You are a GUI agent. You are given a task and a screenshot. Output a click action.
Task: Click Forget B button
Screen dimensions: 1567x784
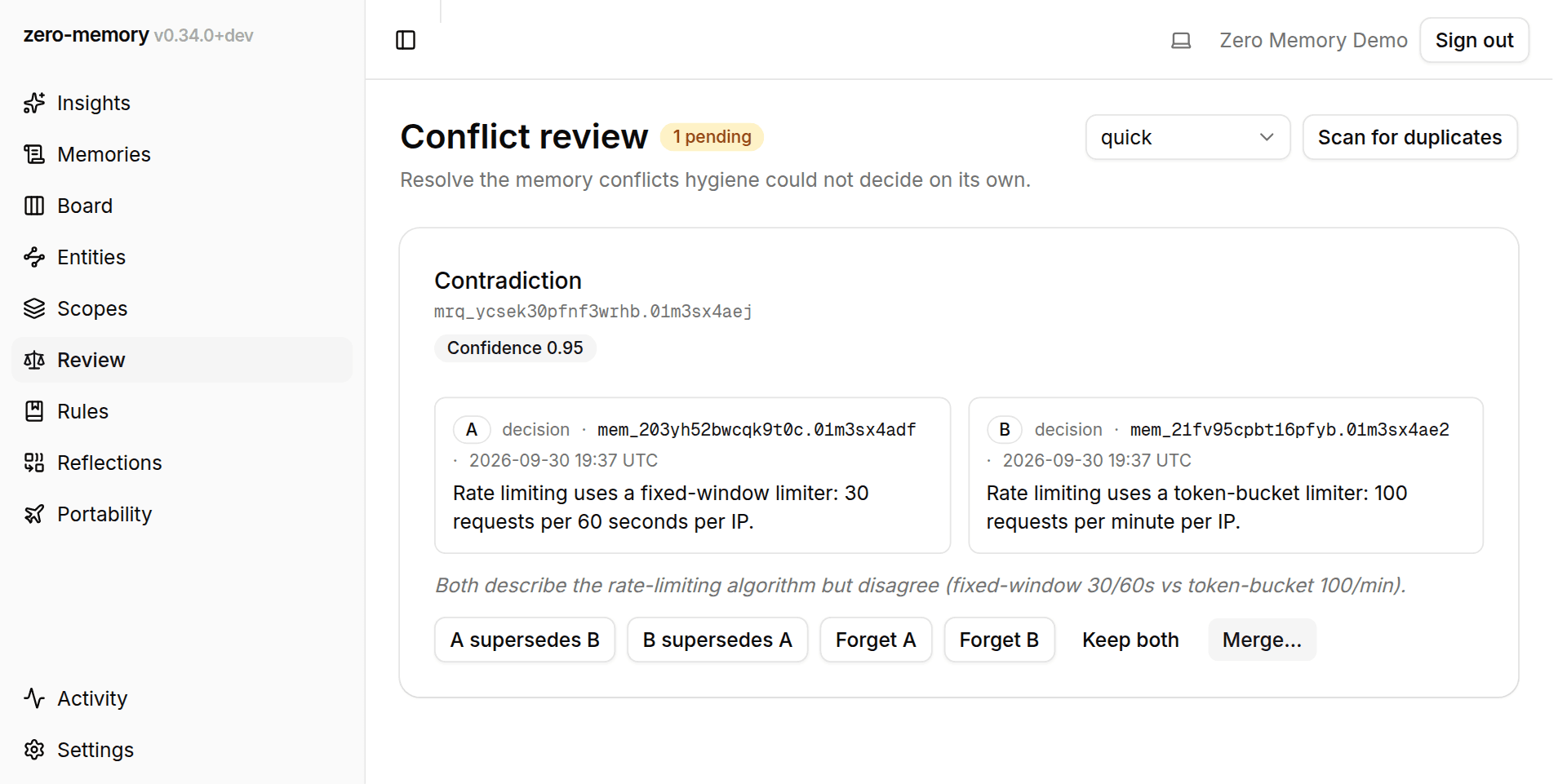(x=999, y=640)
